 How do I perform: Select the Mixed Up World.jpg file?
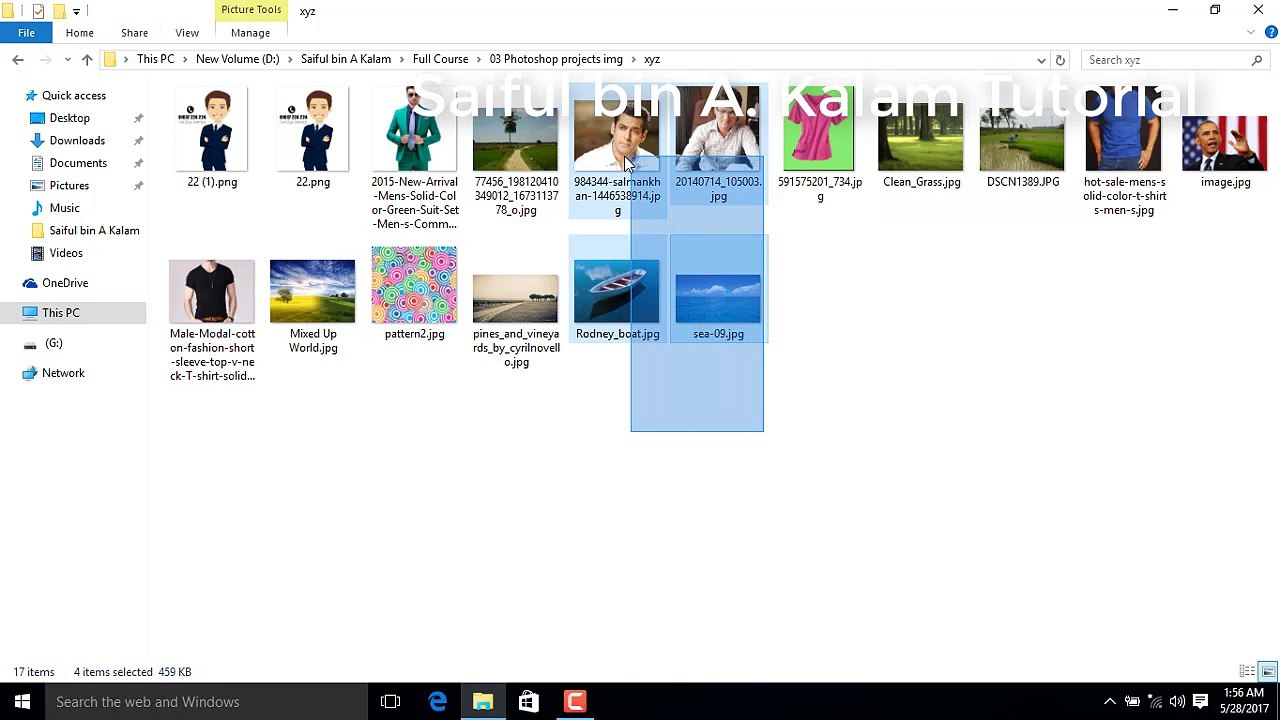tap(313, 306)
